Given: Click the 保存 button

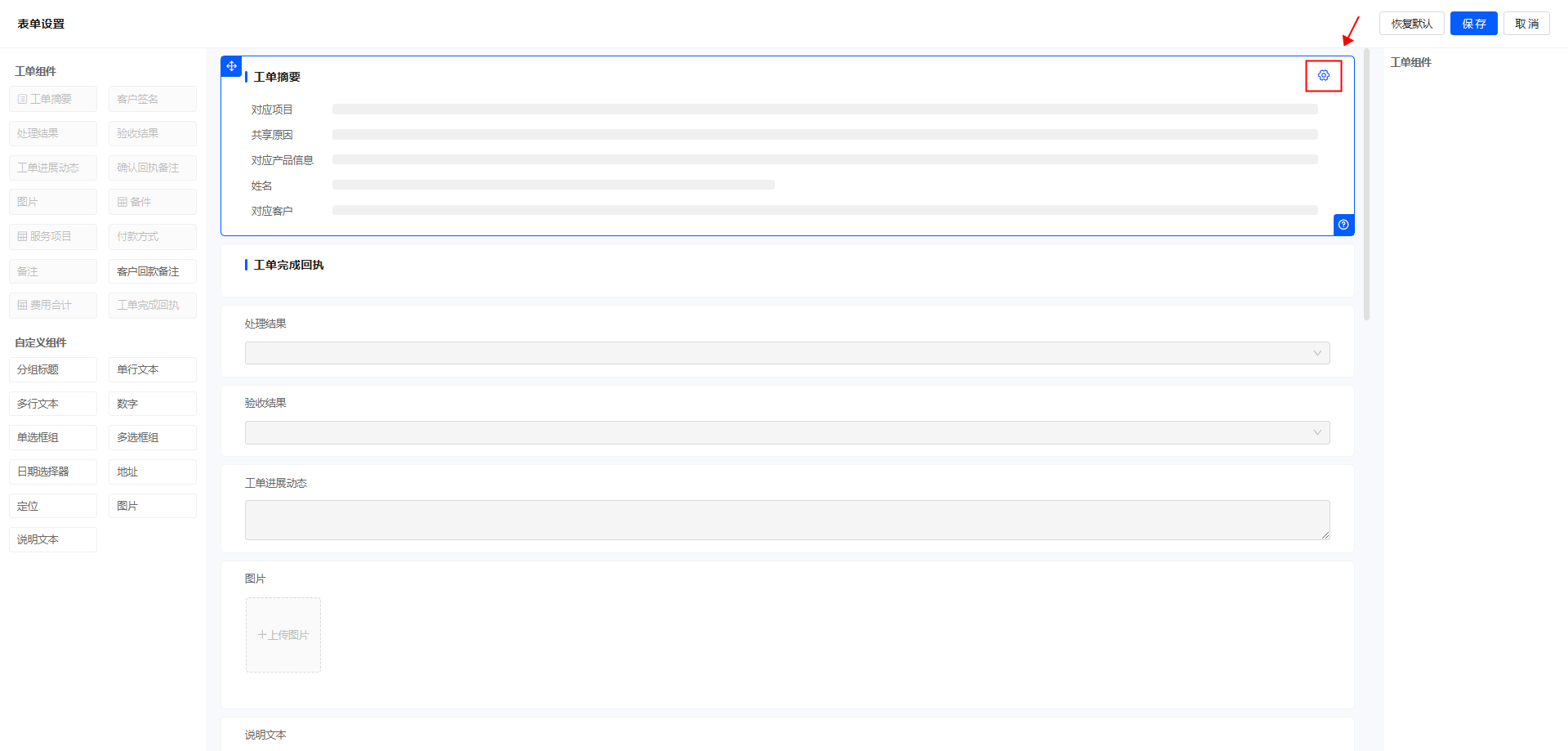Looking at the screenshot, I should pos(1473,24).
